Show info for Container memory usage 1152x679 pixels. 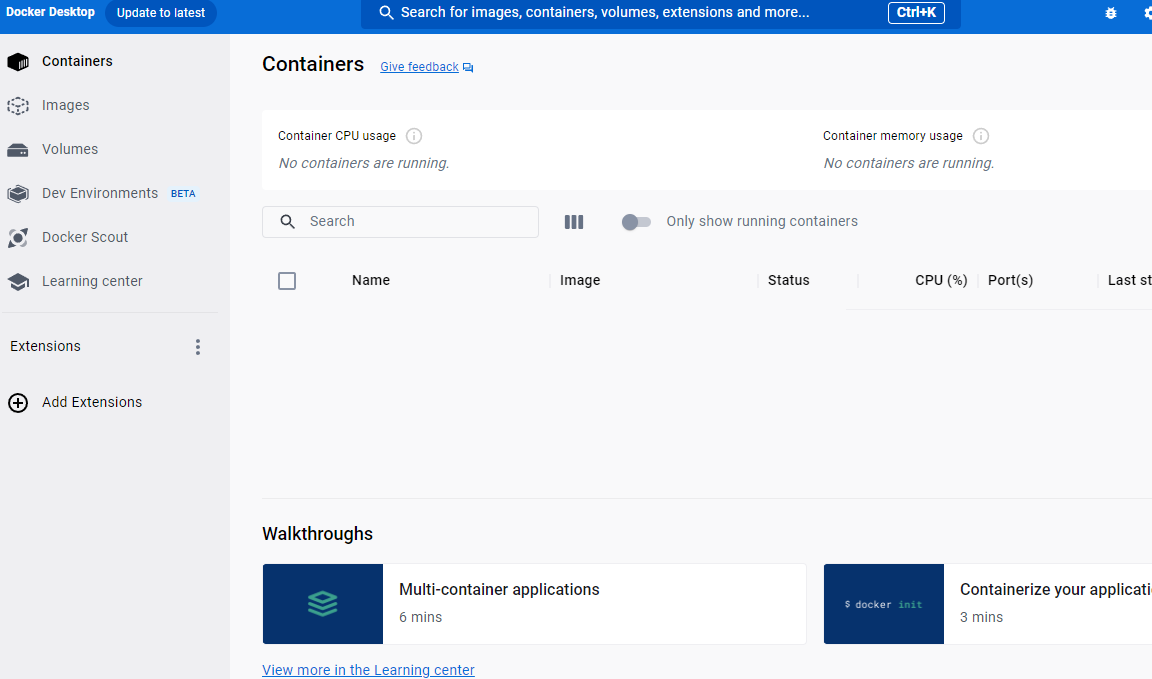coord(981,136)
